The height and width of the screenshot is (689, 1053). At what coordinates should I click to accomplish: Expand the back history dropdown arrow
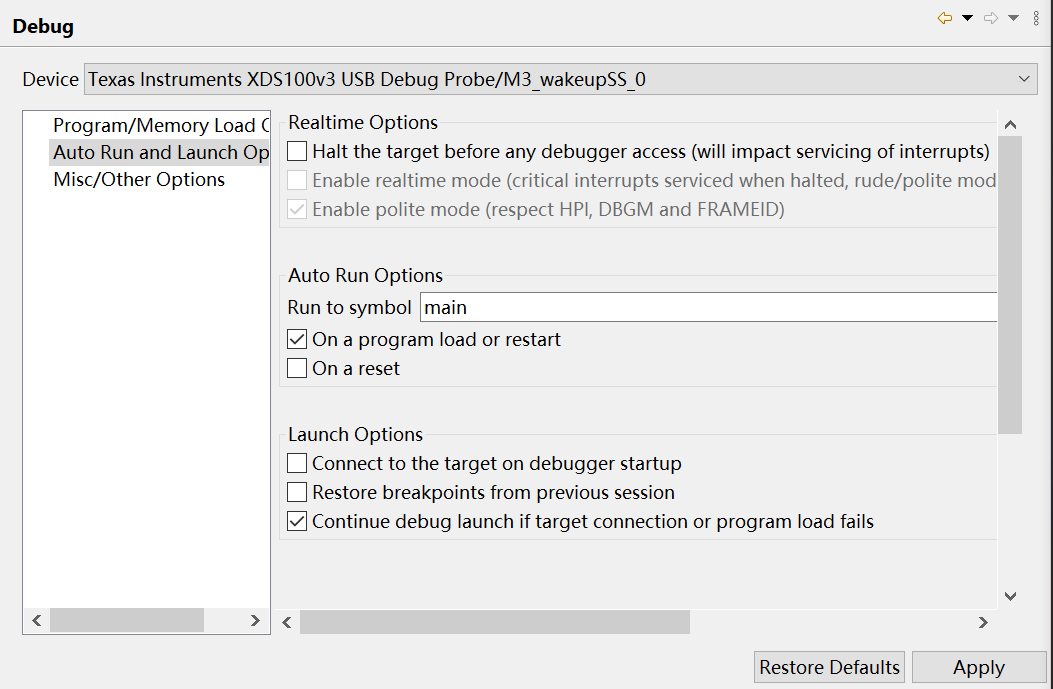967,18
